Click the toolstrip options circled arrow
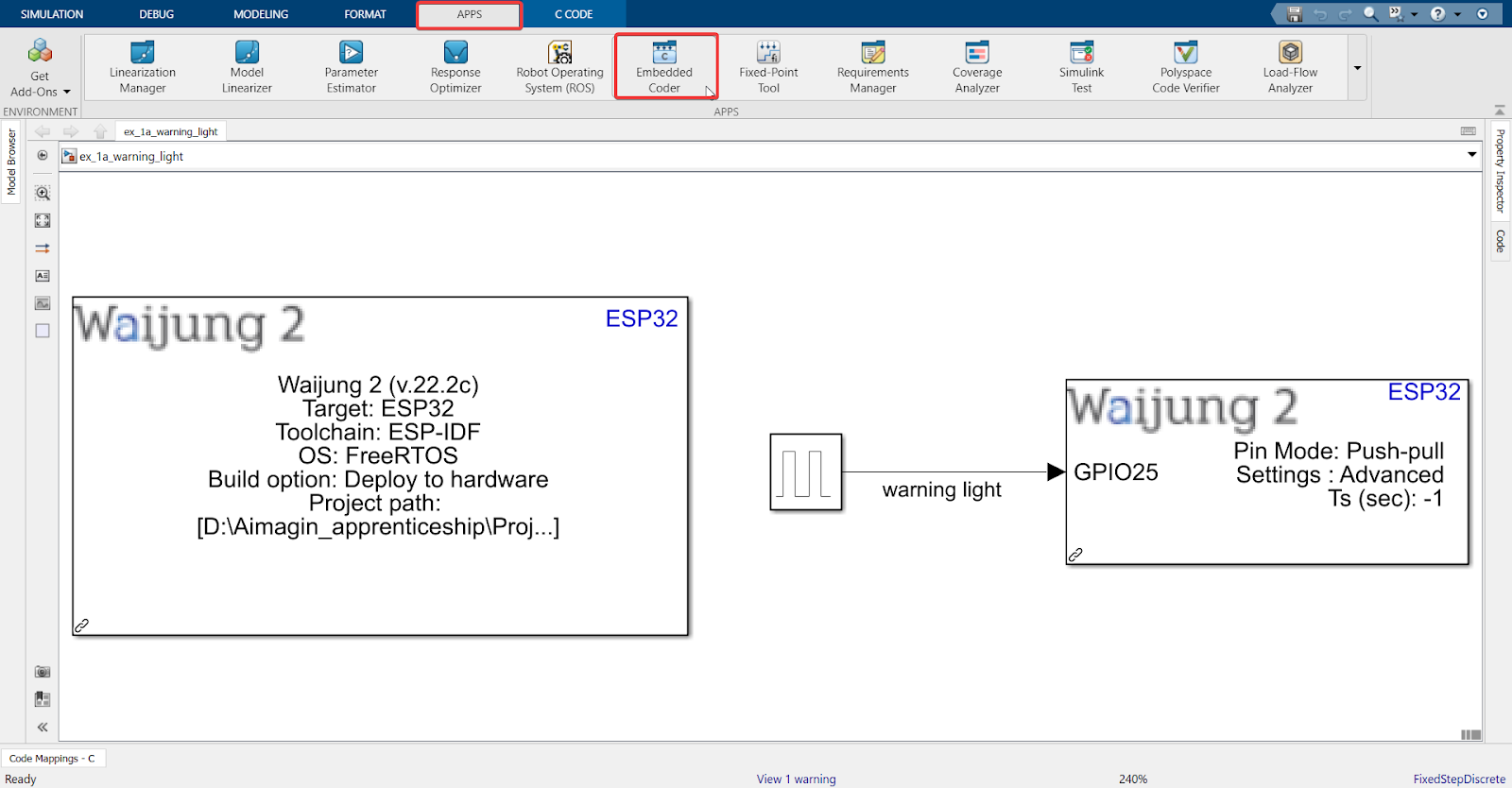1512x788 pixels. (1483, 14)
